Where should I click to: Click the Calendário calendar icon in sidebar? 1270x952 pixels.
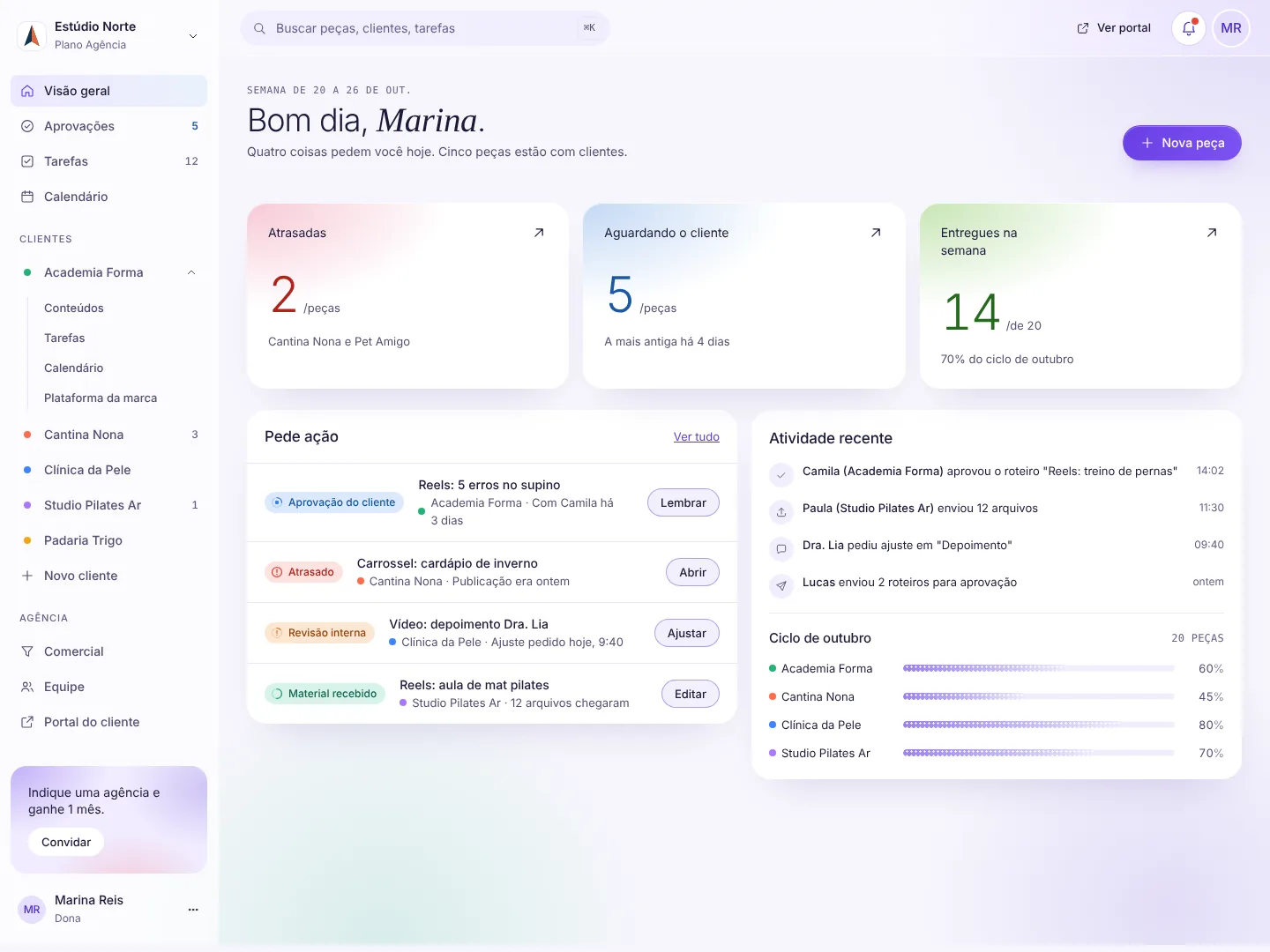point(27,197)
